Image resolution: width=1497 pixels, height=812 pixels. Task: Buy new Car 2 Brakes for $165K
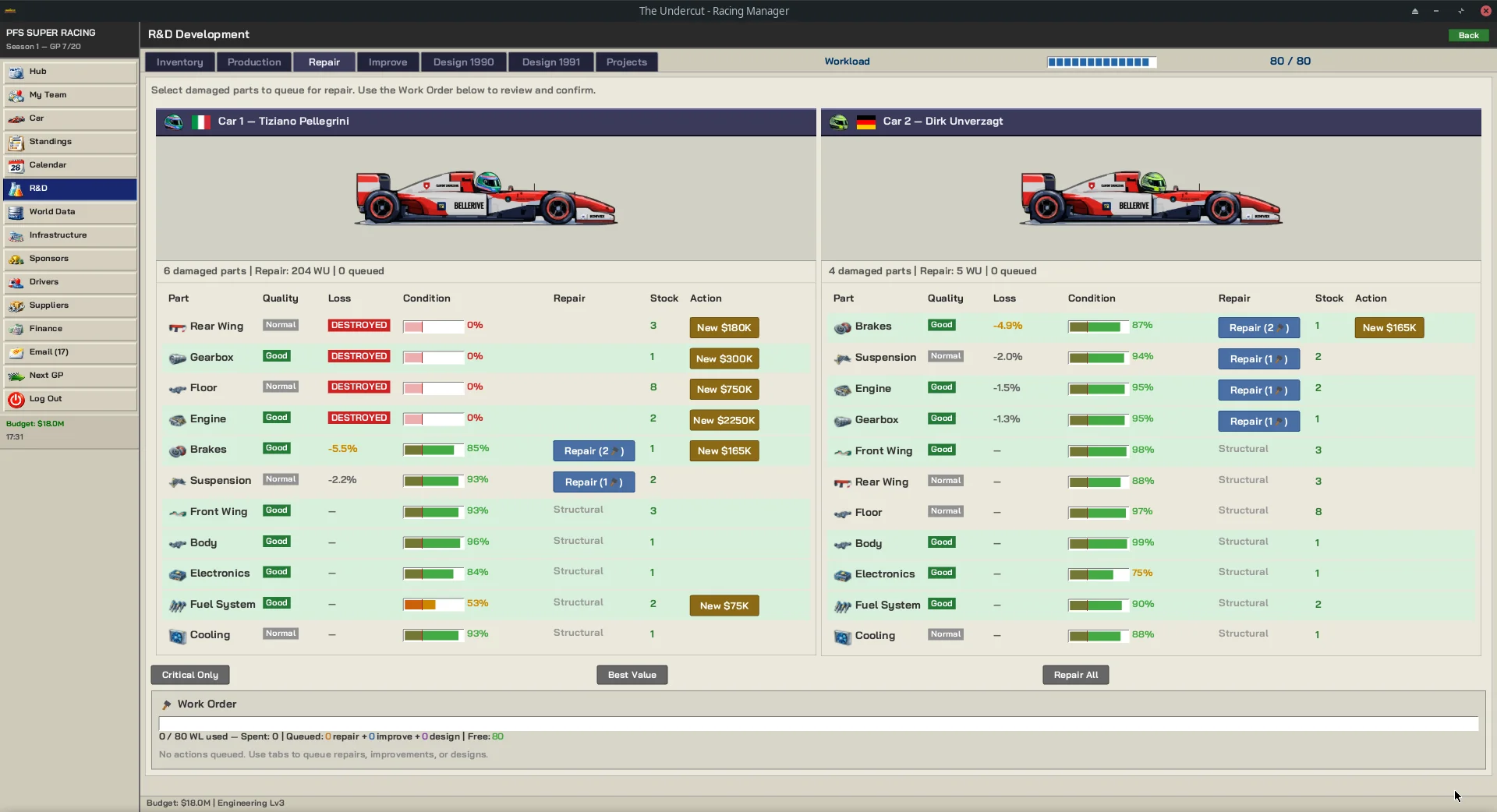click(x=1389, y=327)
